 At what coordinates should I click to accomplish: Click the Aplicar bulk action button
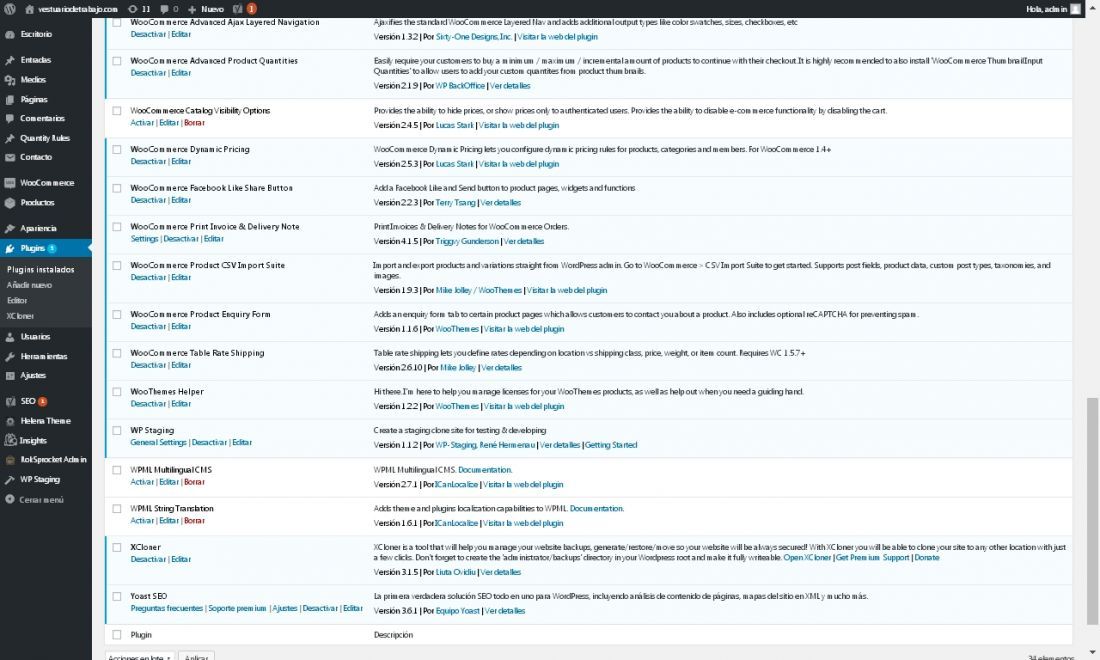[x=196, y=656]
